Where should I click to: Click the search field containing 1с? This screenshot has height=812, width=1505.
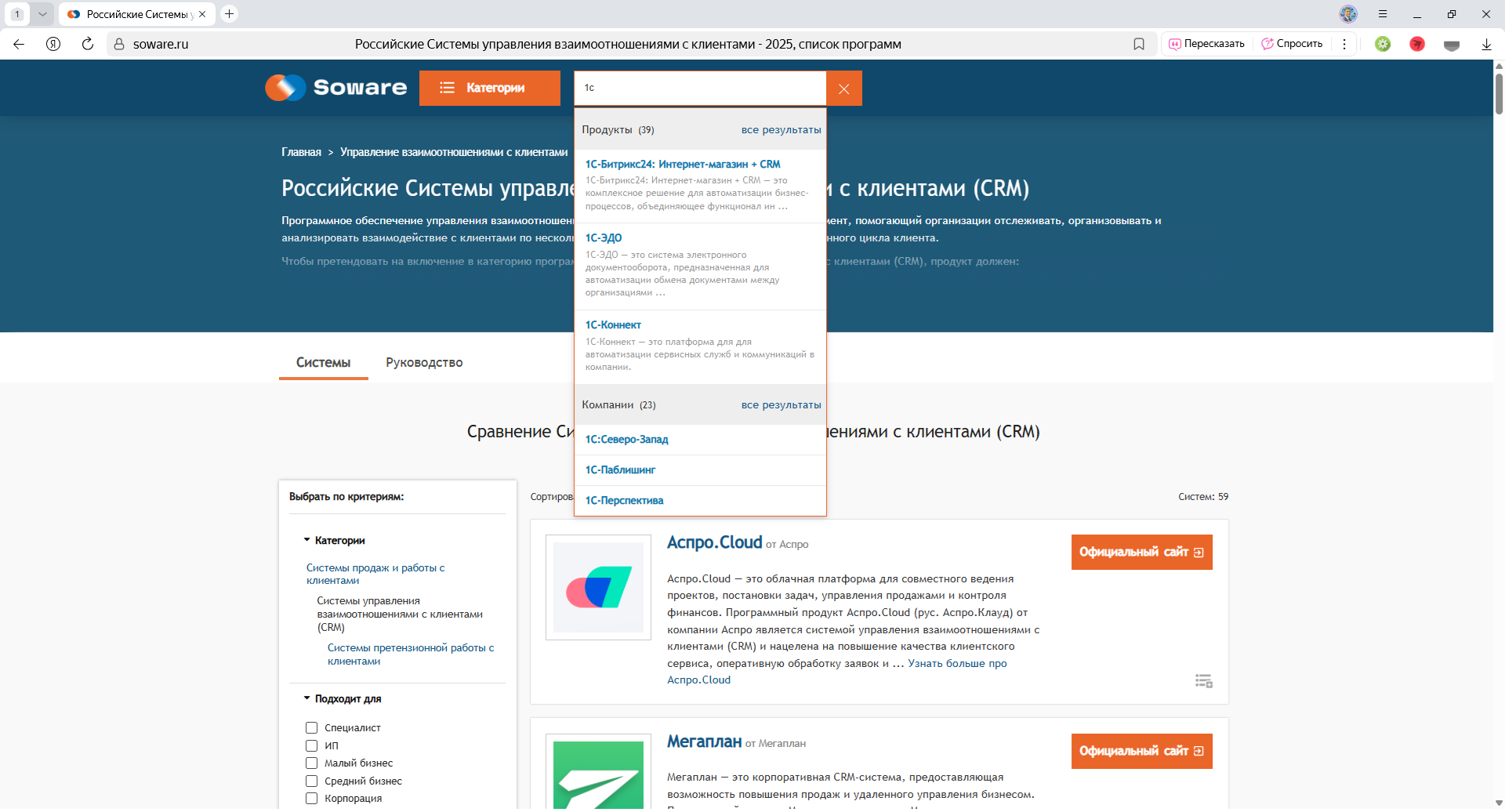699,88
